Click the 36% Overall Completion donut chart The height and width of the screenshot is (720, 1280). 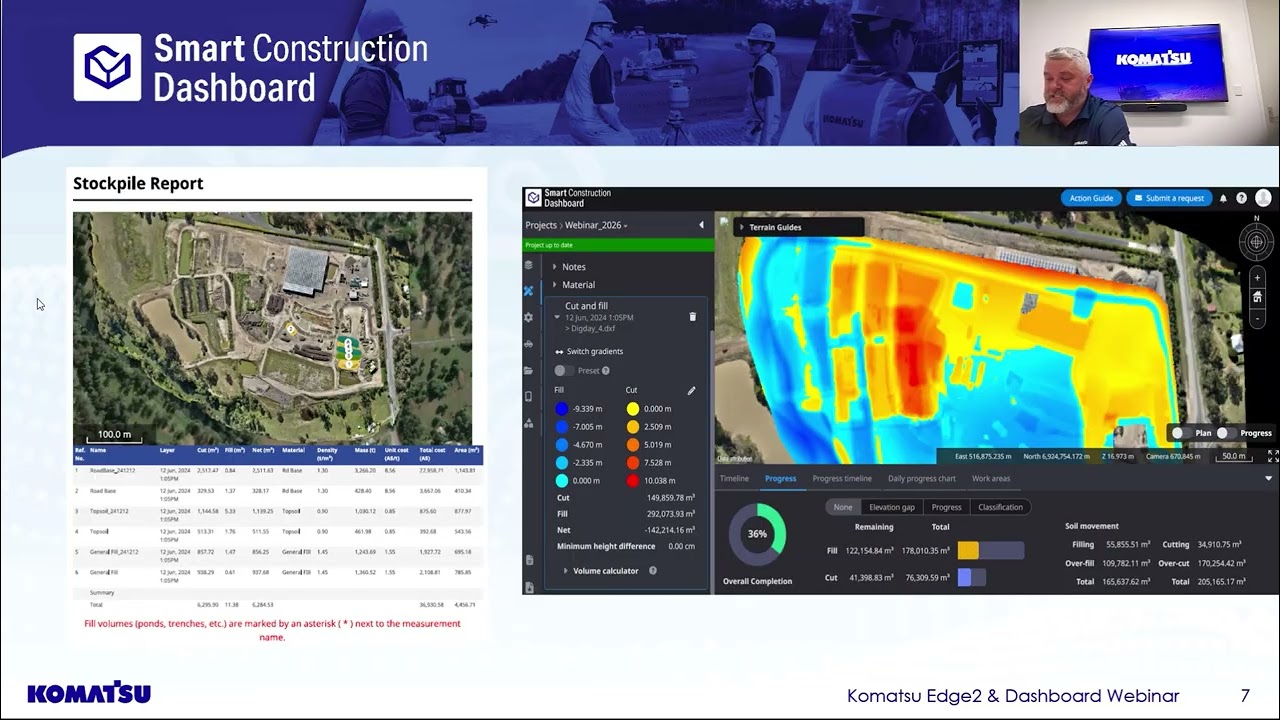point(757,533)
